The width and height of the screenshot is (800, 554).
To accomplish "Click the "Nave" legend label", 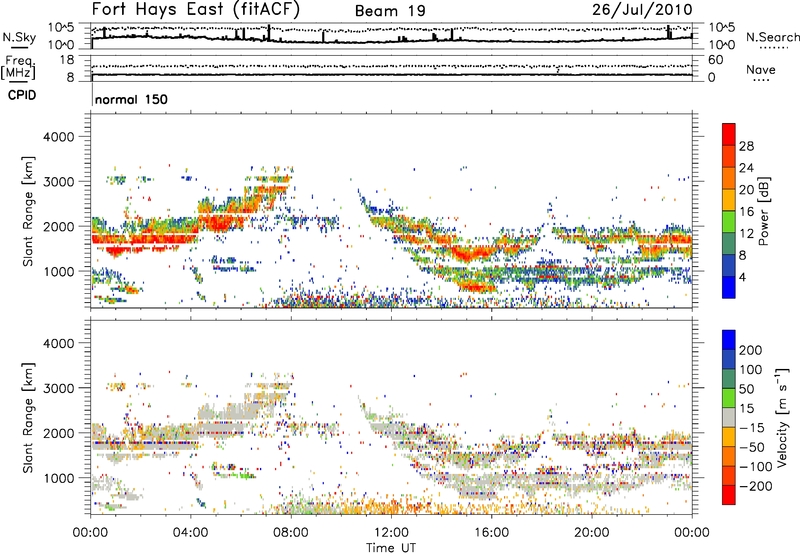I will (x=760, y=70).
